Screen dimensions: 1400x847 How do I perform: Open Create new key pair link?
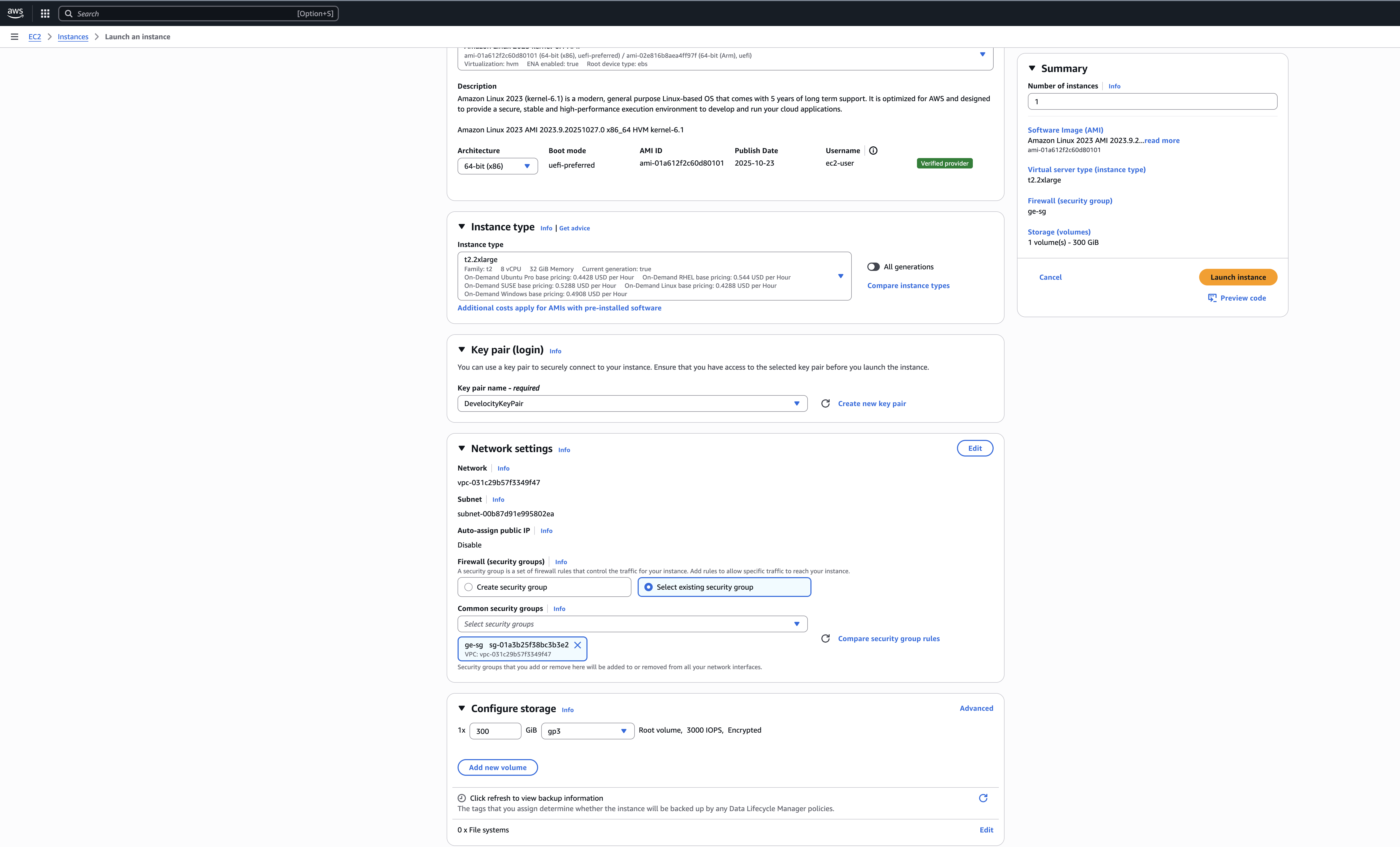click(872, 403)
